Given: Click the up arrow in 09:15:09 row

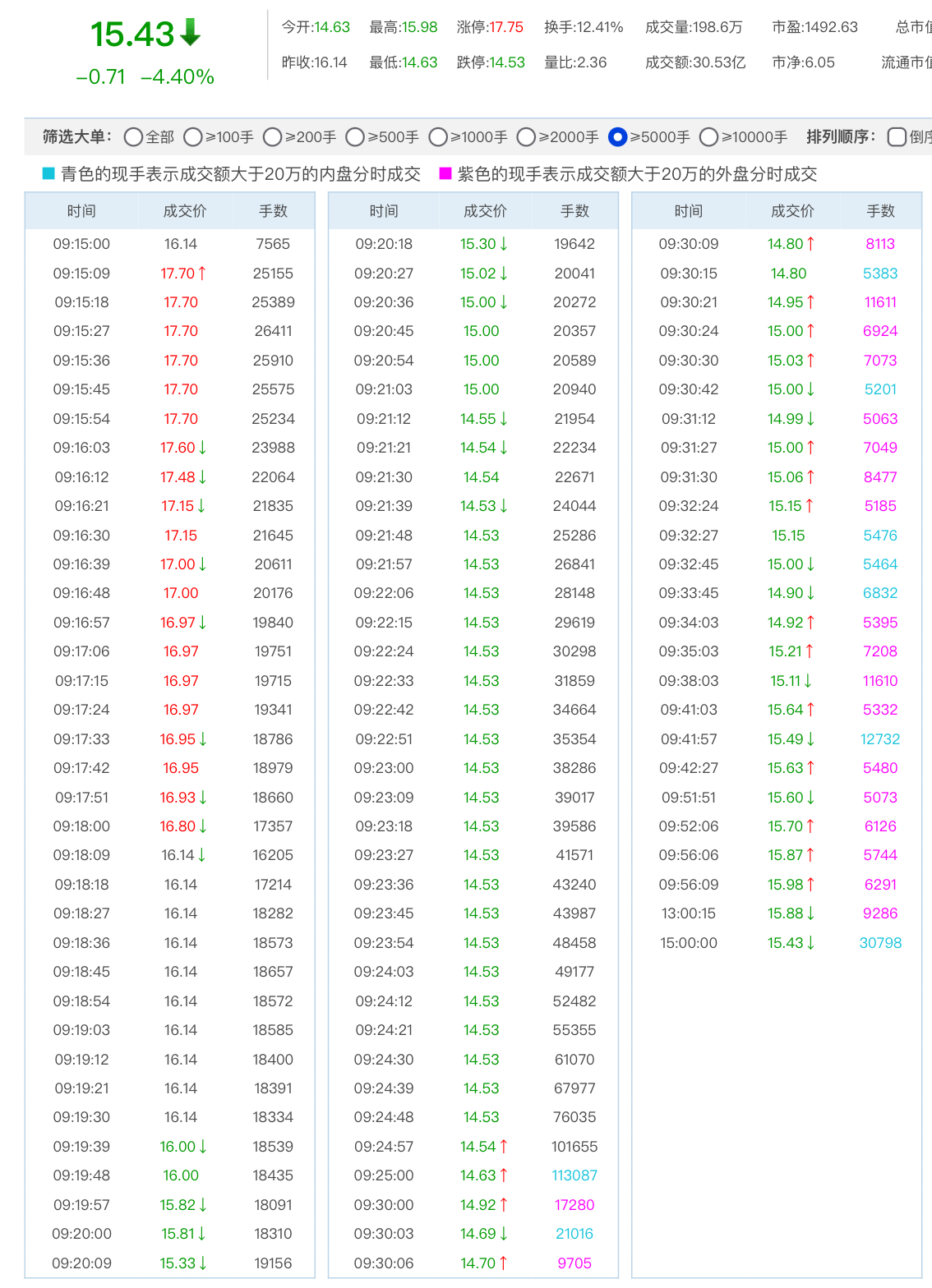Looking at the screenshot, I should click(x=202, y=273).
